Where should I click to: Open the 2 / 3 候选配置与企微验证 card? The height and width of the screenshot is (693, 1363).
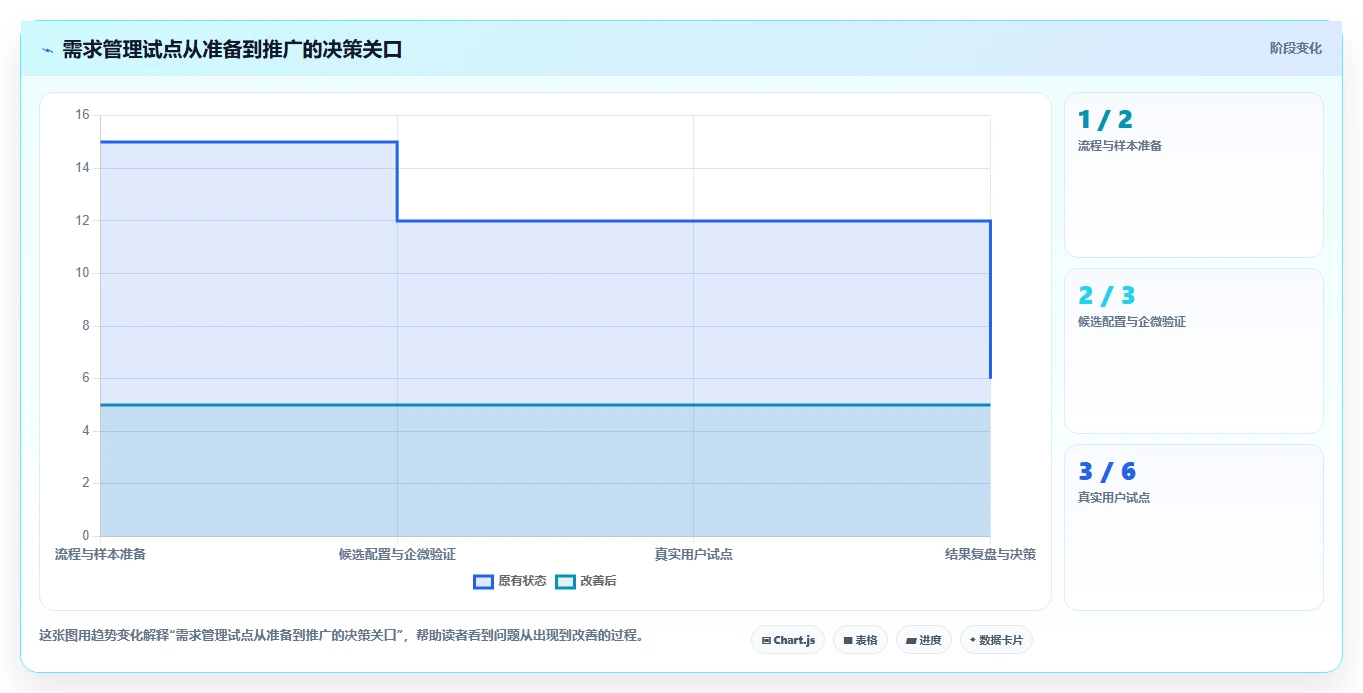point(1194,351)
